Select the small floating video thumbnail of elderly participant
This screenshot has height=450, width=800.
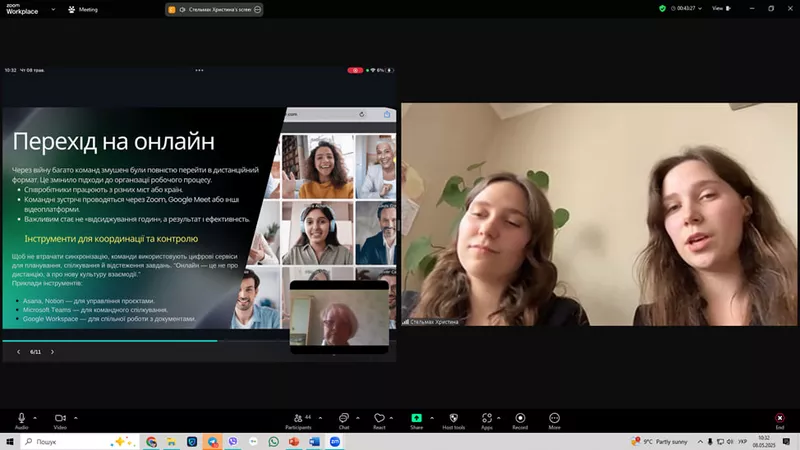coord(339,316)
